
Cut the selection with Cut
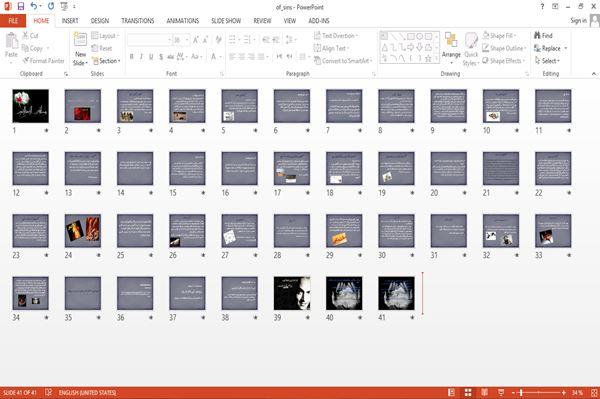[x=30, y=36]
